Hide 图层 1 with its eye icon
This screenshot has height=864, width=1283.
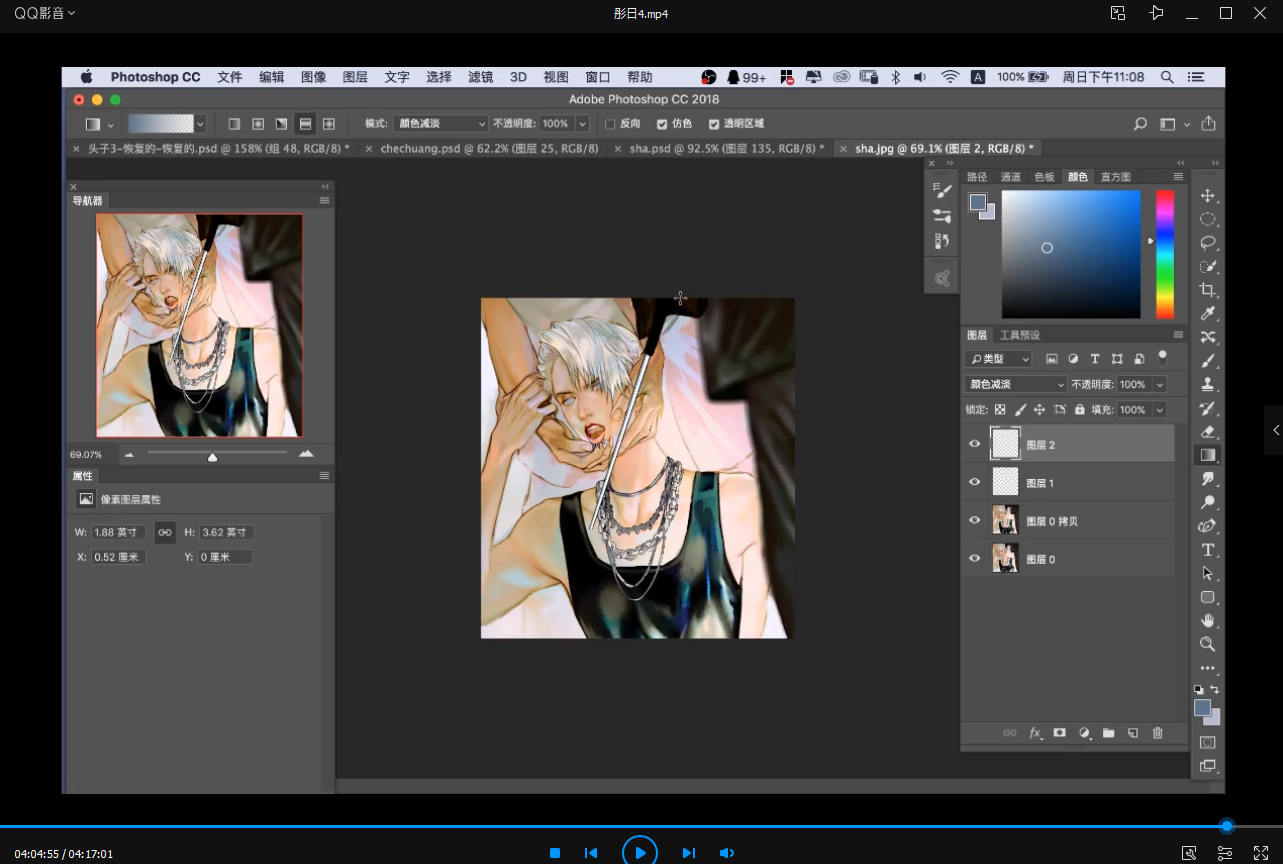[x=975, y=483]
